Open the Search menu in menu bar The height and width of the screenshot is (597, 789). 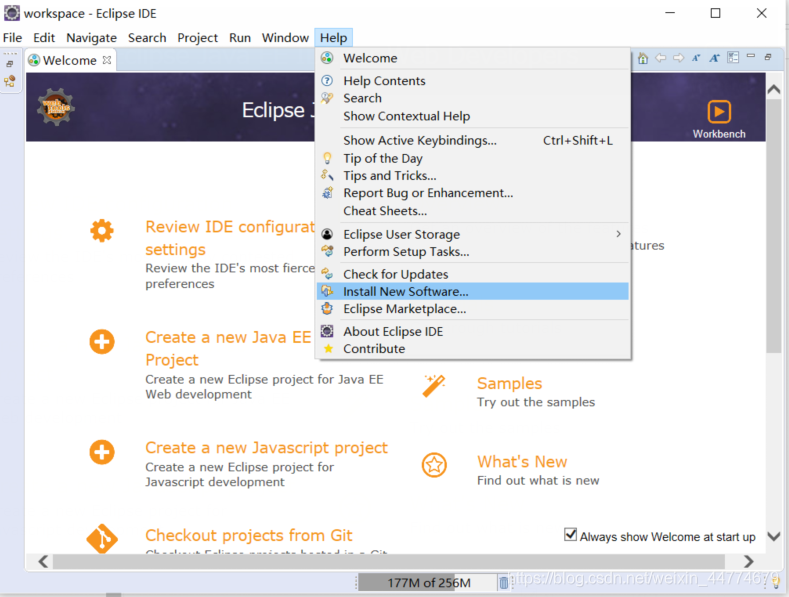tap(147, 38)
